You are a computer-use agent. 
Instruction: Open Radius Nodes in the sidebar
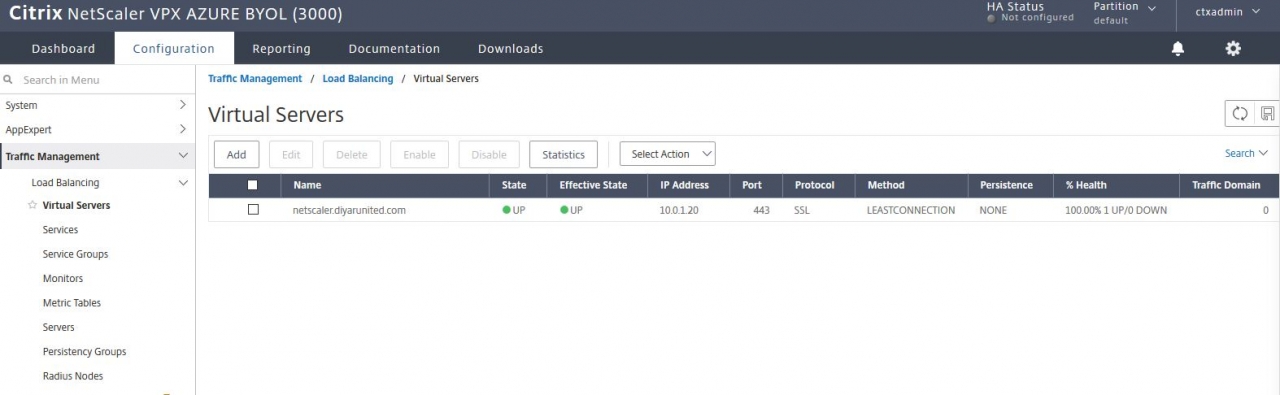coord(73,376)
